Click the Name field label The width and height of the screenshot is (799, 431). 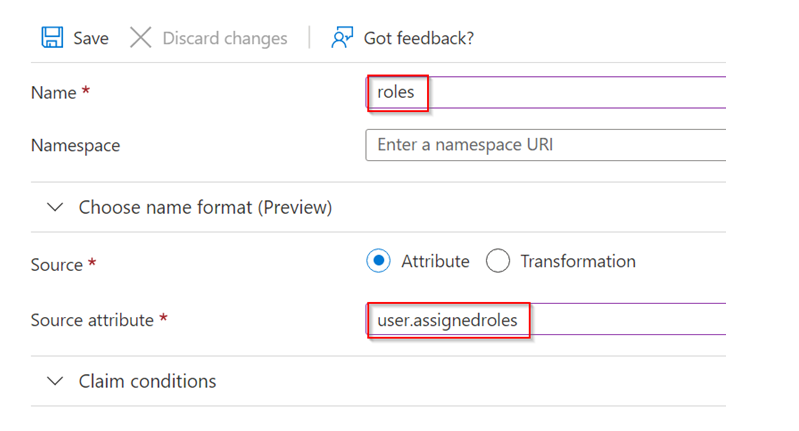[x=54, y=93]
